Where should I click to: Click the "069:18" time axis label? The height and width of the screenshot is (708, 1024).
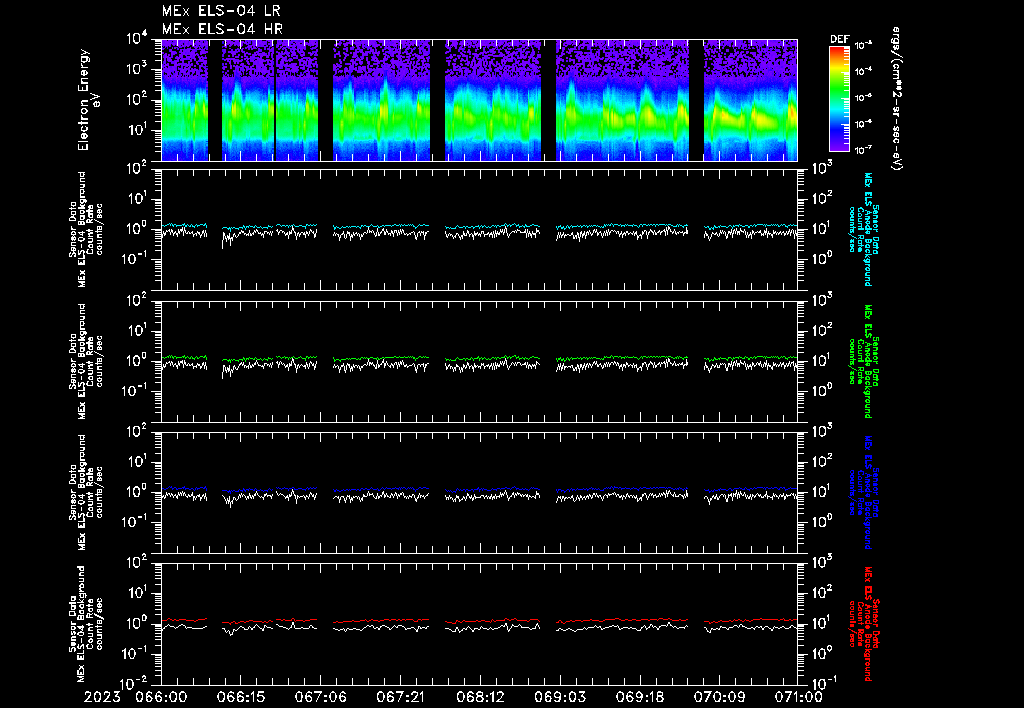point(639,698)
